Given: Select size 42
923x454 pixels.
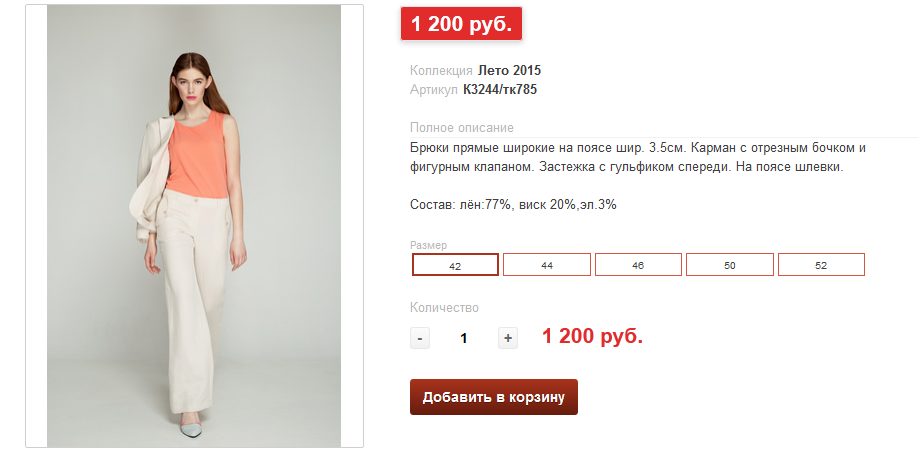Looking at the screenshot, I should (x=455, y=265).
